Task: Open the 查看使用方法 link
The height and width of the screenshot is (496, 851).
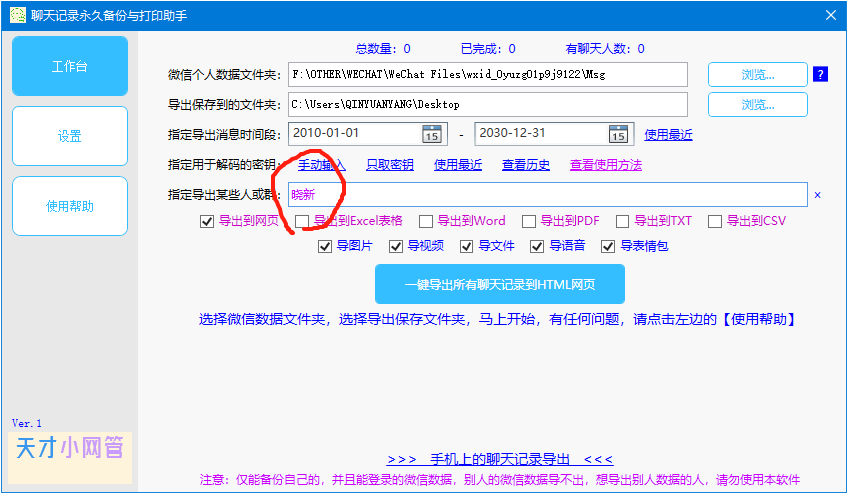Action: 606,165
